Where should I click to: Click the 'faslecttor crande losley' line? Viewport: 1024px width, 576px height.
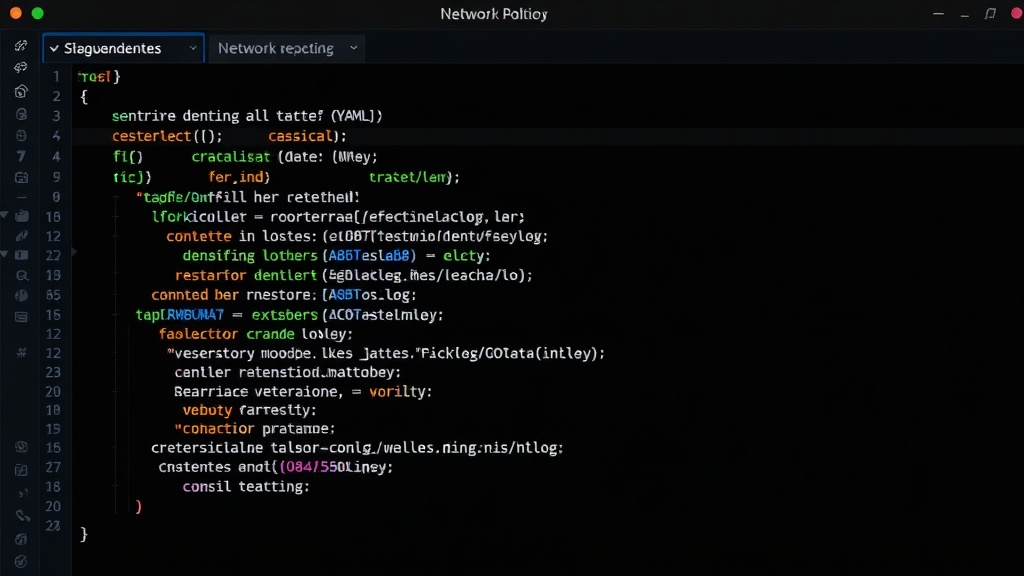(x=255, y=334)
